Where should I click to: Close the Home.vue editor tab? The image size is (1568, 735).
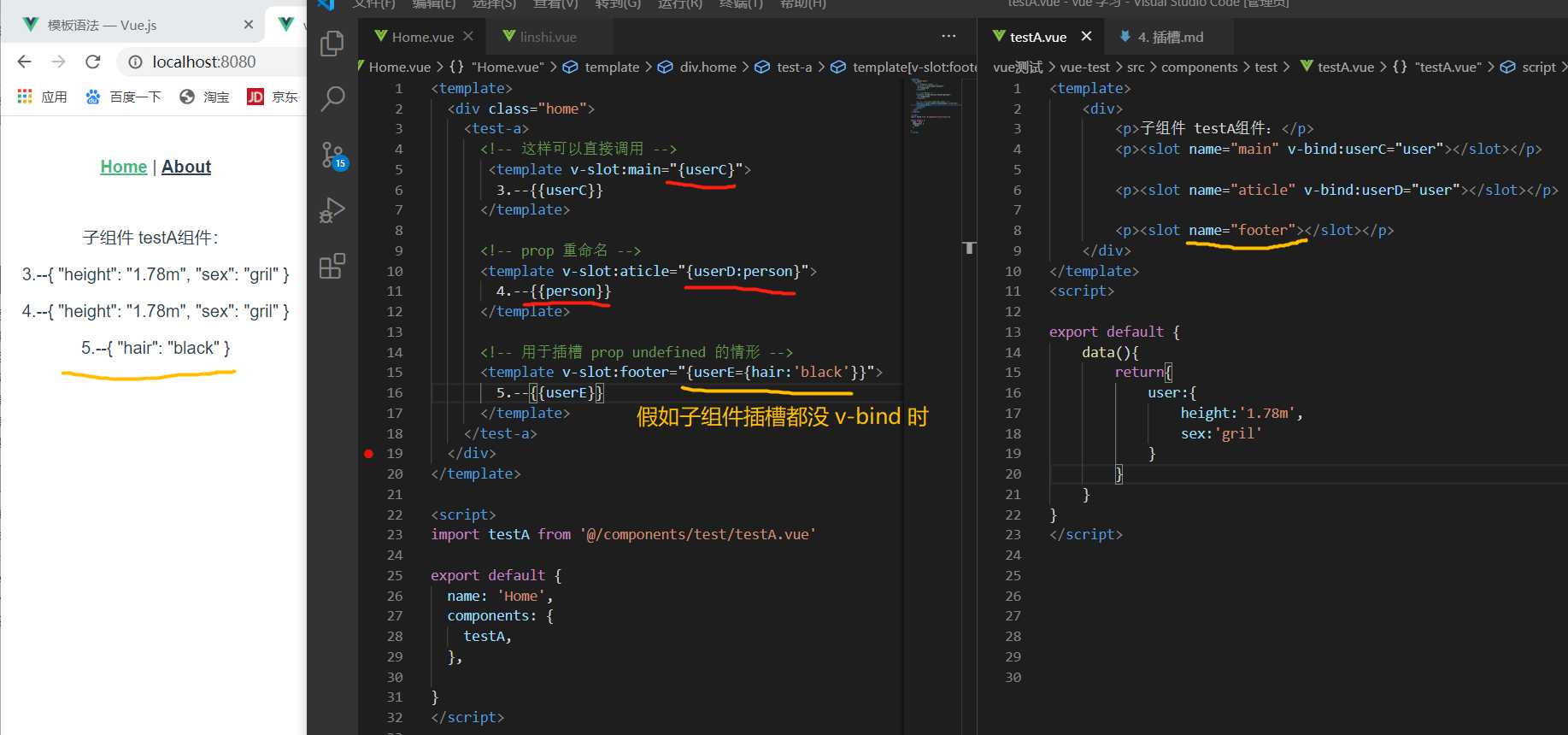(468, 37)
